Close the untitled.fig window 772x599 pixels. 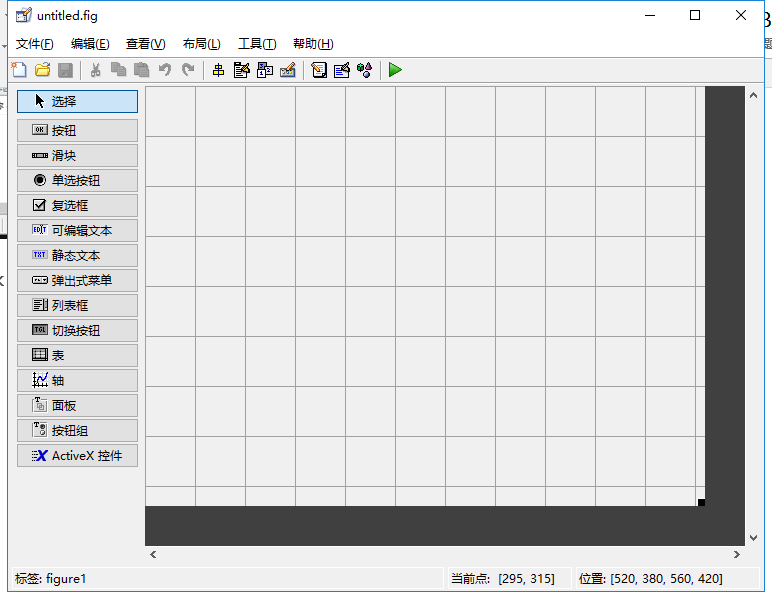click(740, 15)
